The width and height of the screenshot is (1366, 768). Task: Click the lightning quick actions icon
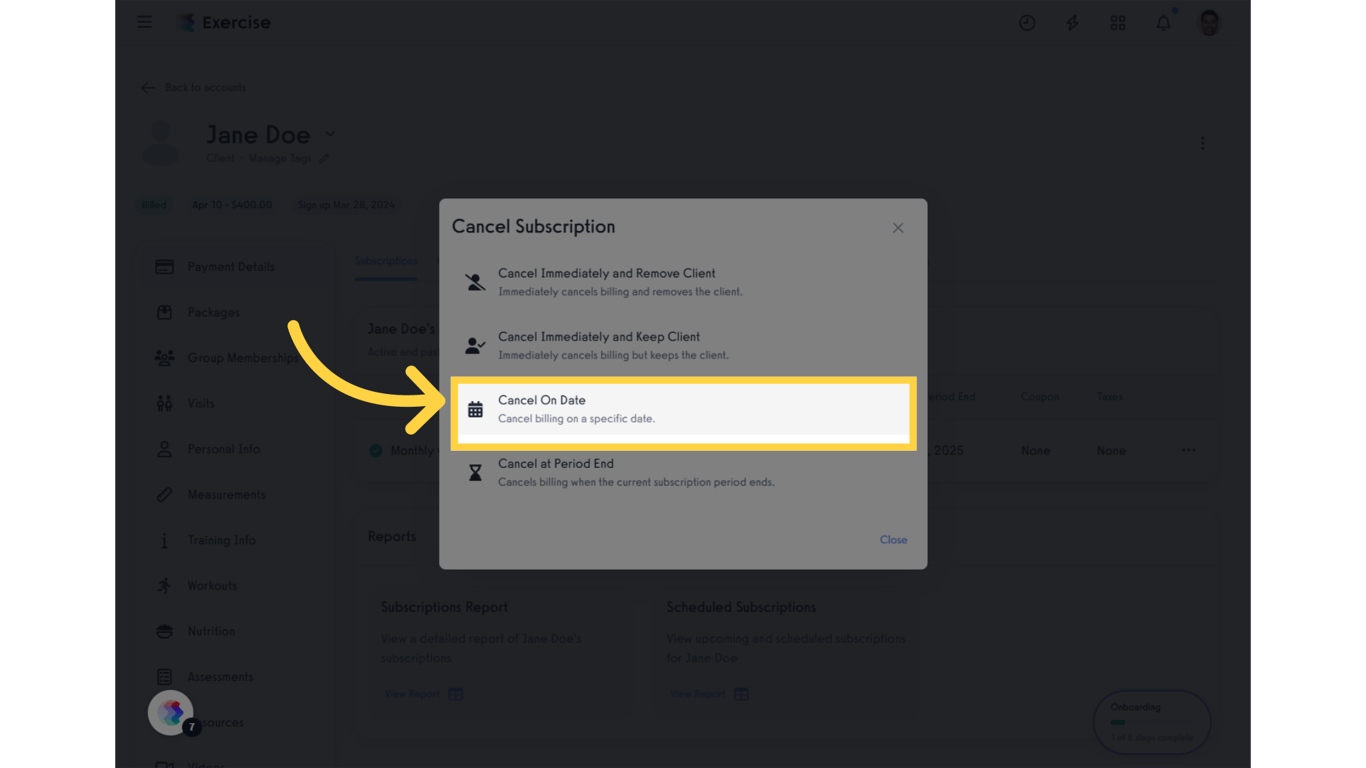tap(1072, 22)
